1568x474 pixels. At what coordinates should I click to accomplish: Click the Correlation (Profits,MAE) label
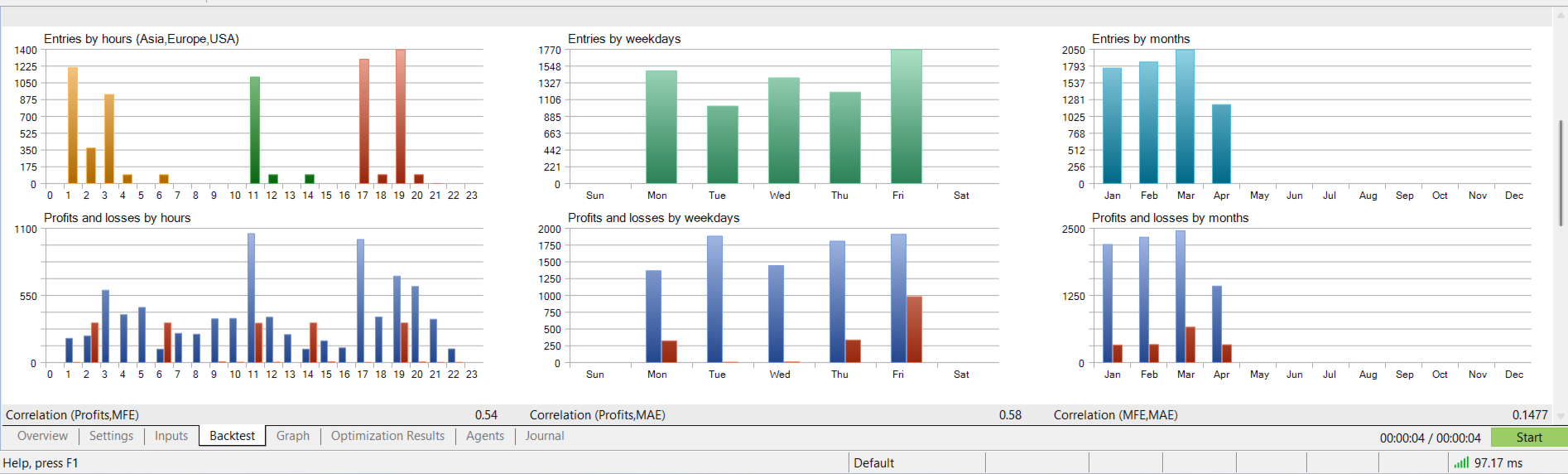pyautogui.click(x=597, y=415)
